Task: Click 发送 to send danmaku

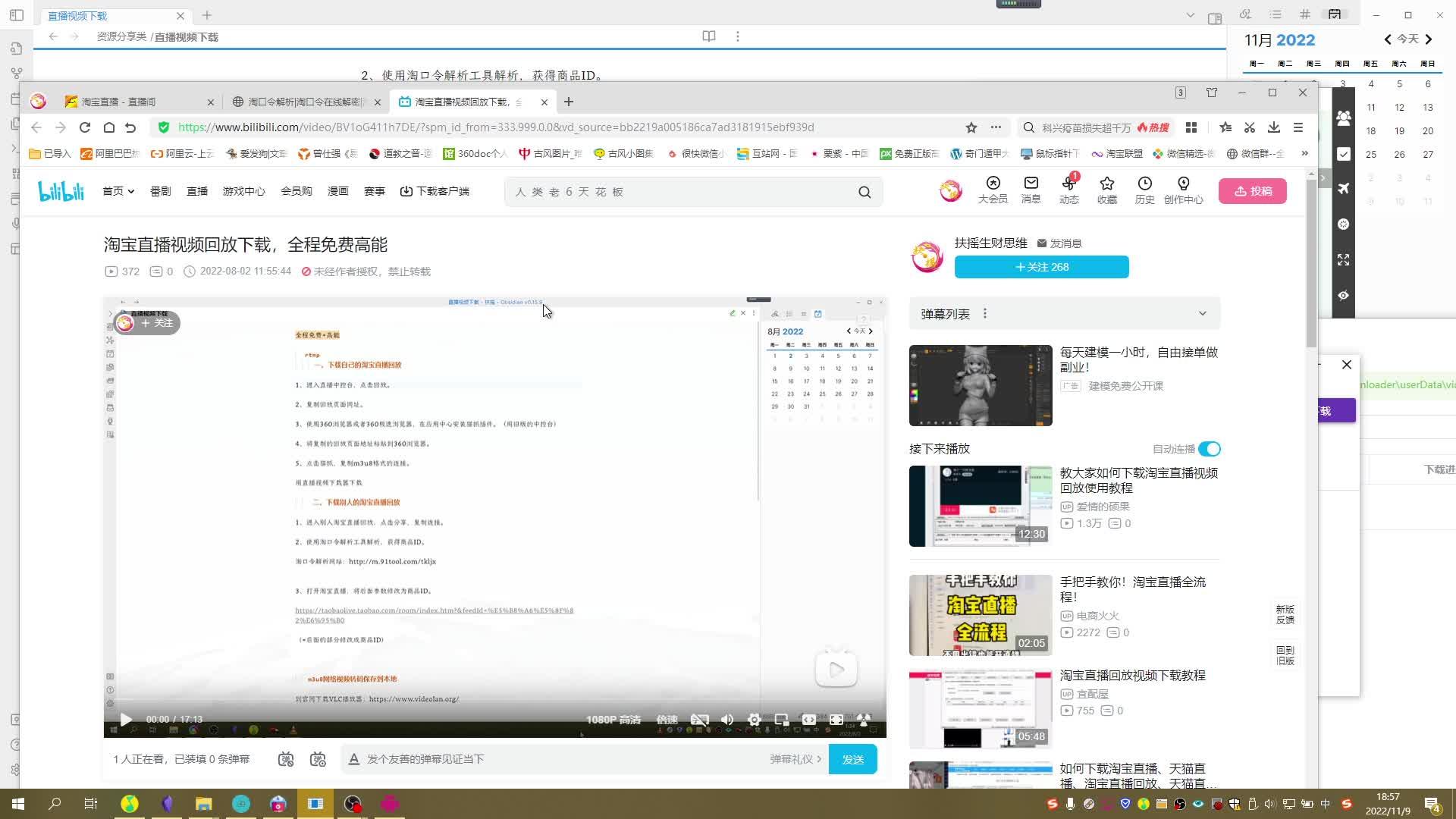Action: tap(852, 759)
